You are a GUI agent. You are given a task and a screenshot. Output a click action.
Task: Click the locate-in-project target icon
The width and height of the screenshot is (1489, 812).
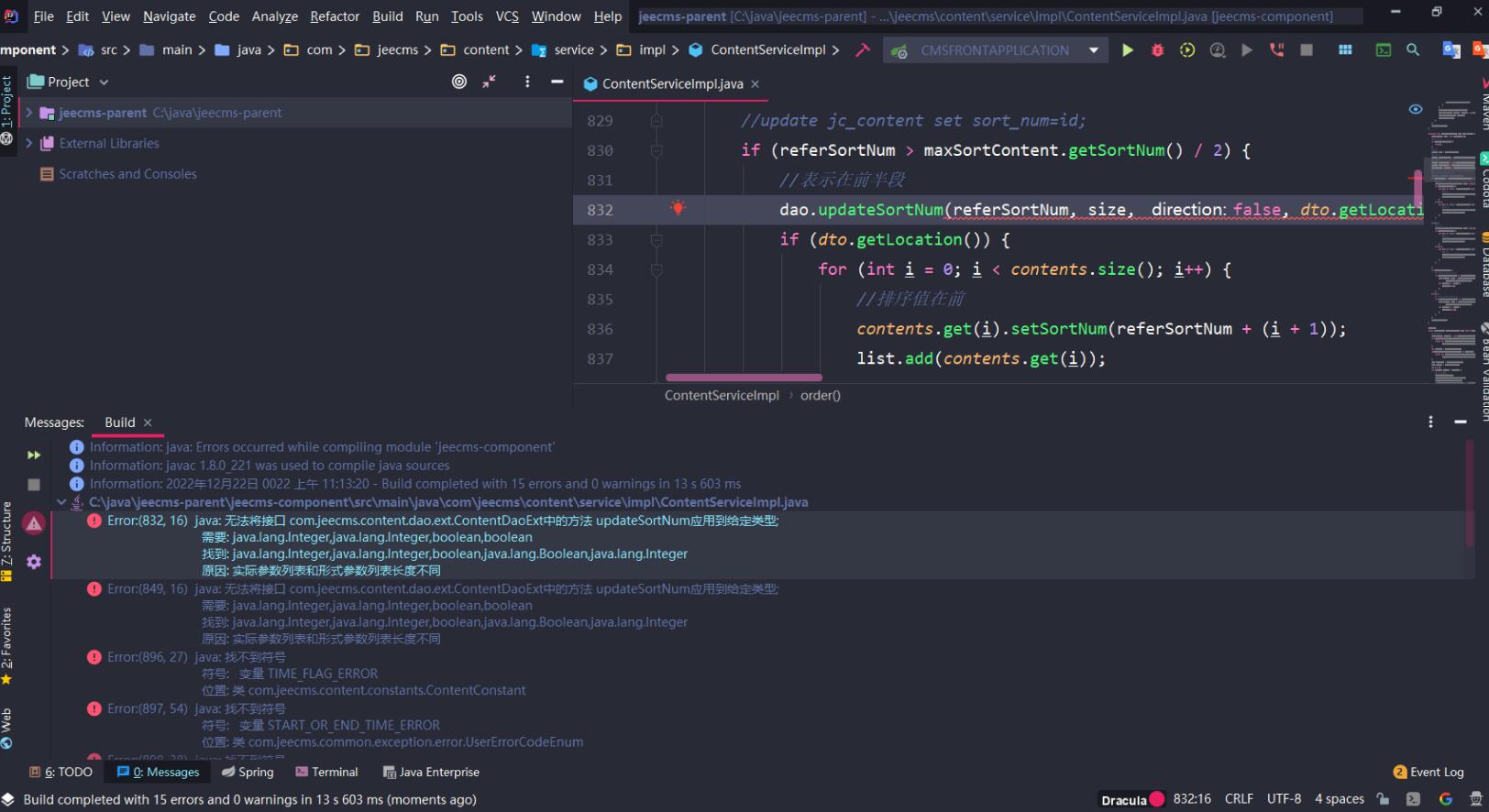pyautogui.click(x=459, y=82)
